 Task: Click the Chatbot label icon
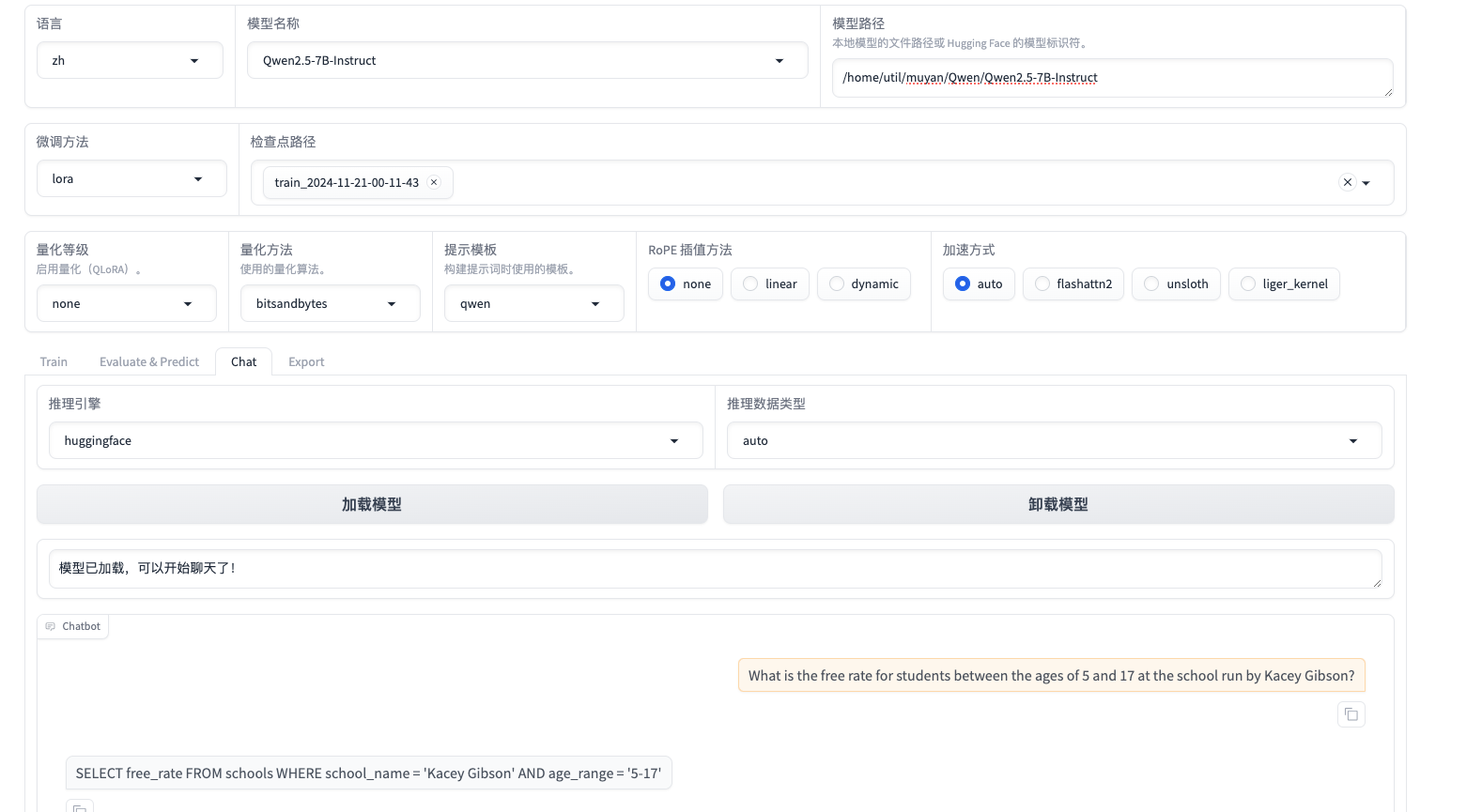pyautogui.click(x=51, y=626)
